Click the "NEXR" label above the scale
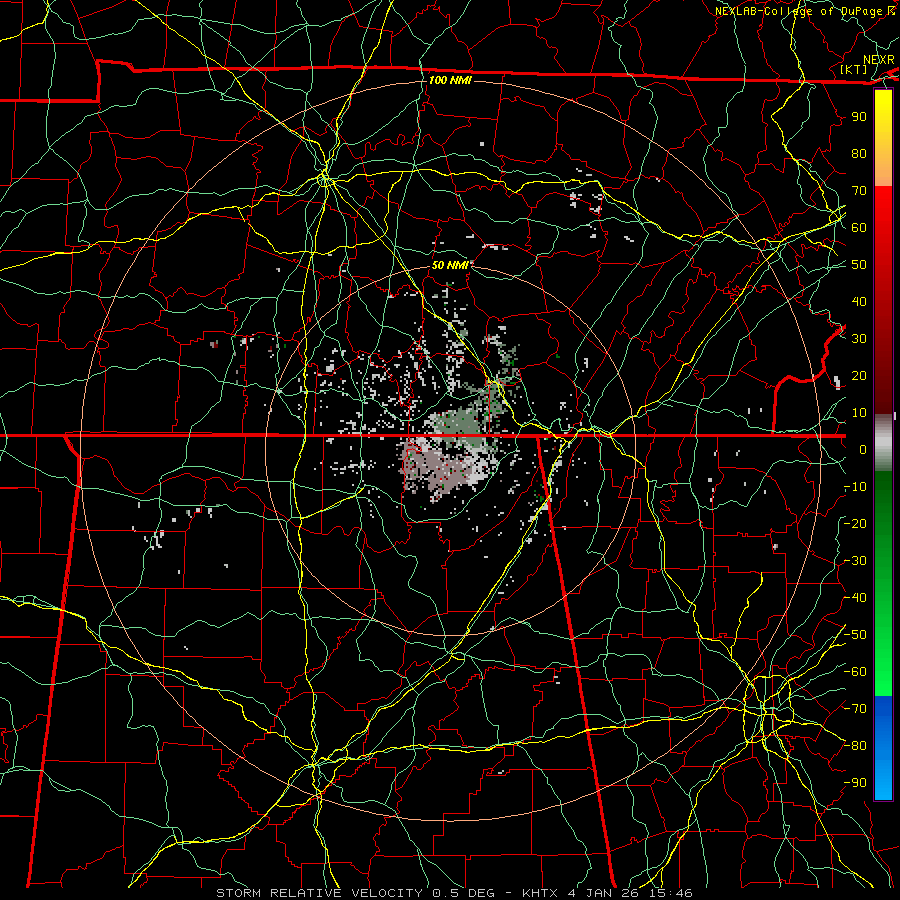The width and height of the screenshot is (900, 900). coord(879,60)
